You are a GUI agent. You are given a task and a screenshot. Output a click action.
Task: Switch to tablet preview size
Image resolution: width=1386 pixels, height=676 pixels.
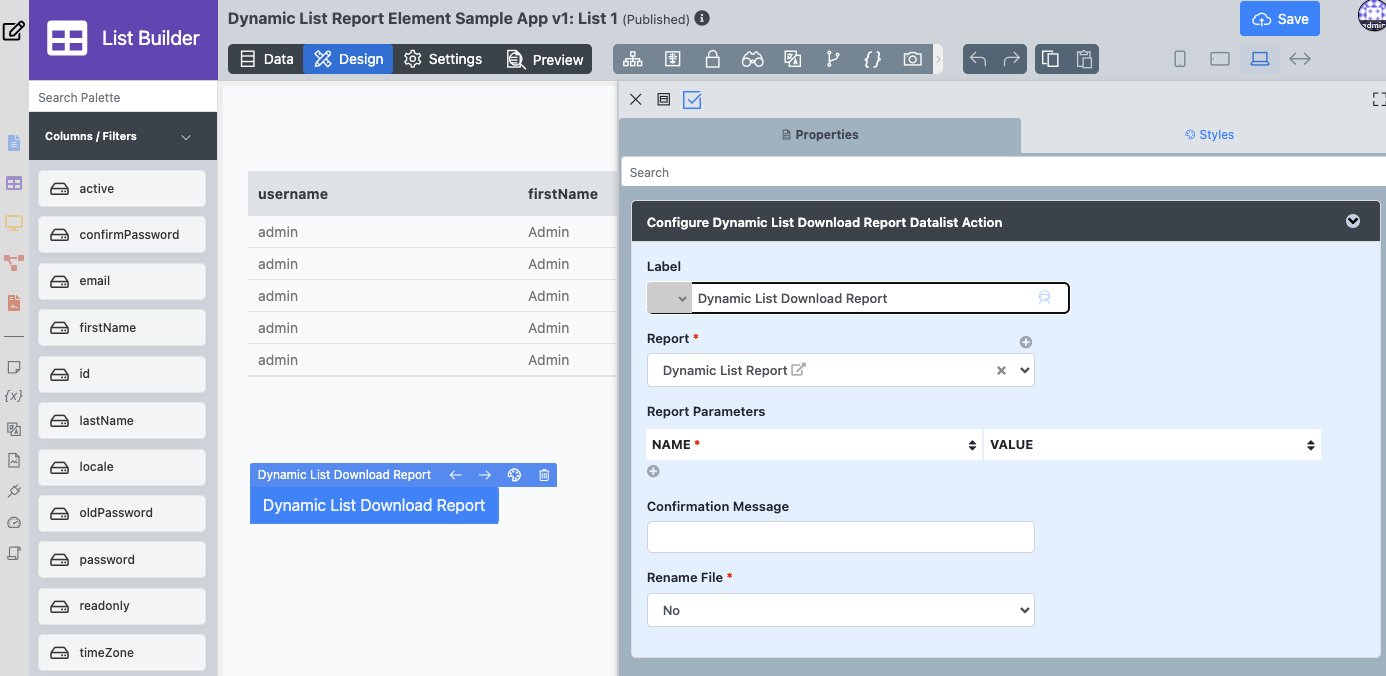[x=1219, y=59]
